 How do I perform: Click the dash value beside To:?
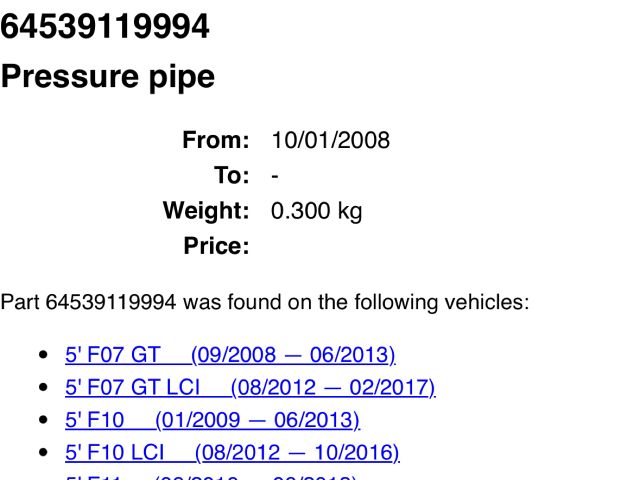(275, 176)
